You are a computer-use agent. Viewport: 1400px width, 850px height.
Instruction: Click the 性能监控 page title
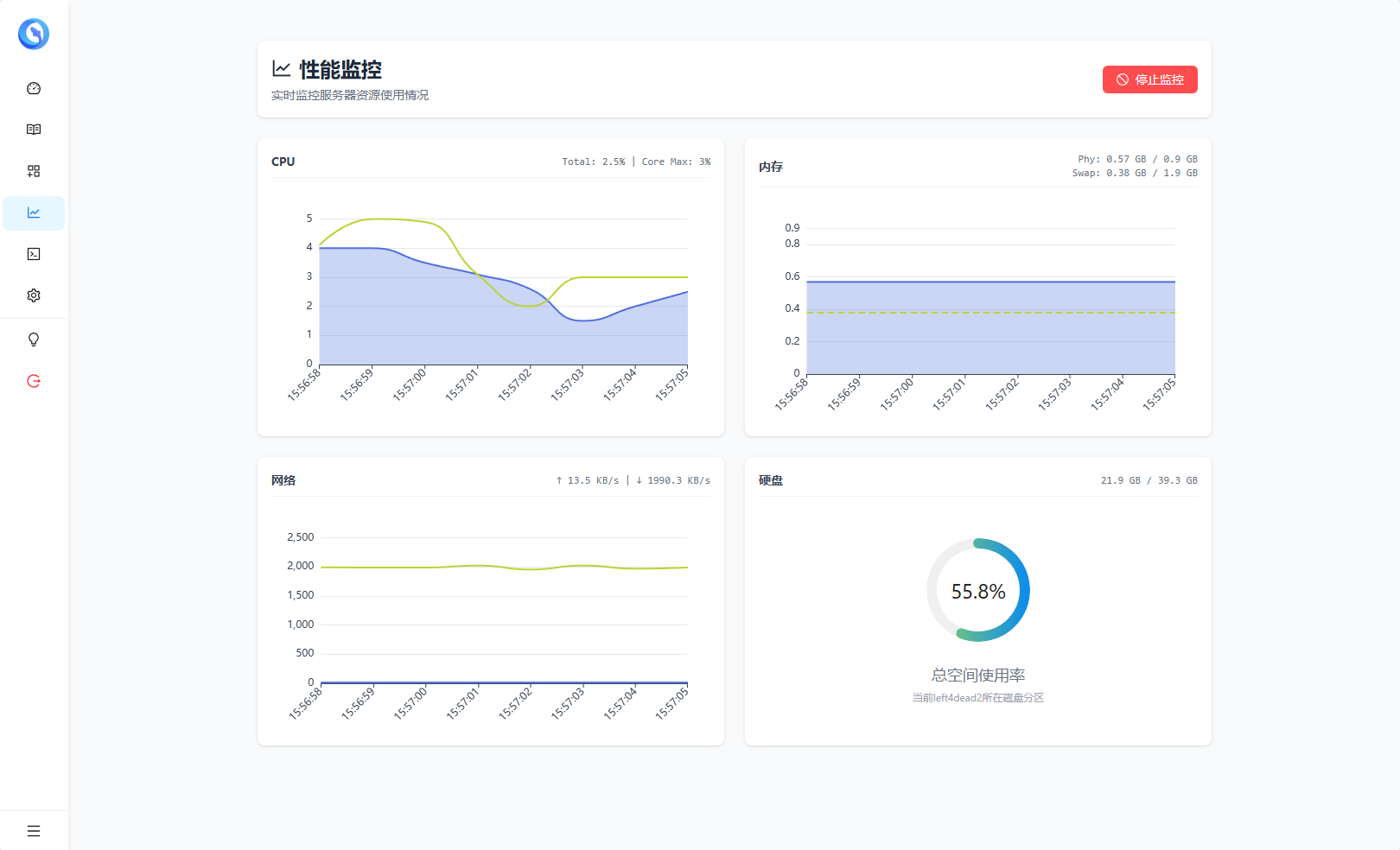tap(340, 70)
